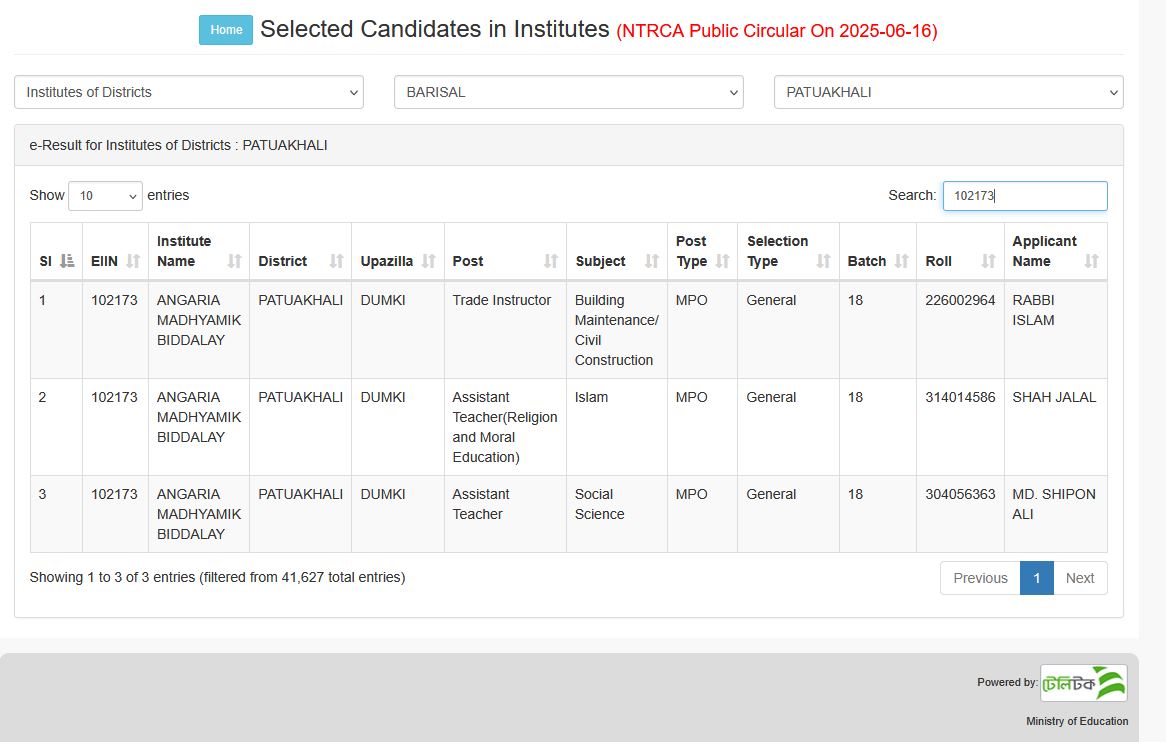Click applicant name RABBI ISLAM

click(x=1033, y=310)
